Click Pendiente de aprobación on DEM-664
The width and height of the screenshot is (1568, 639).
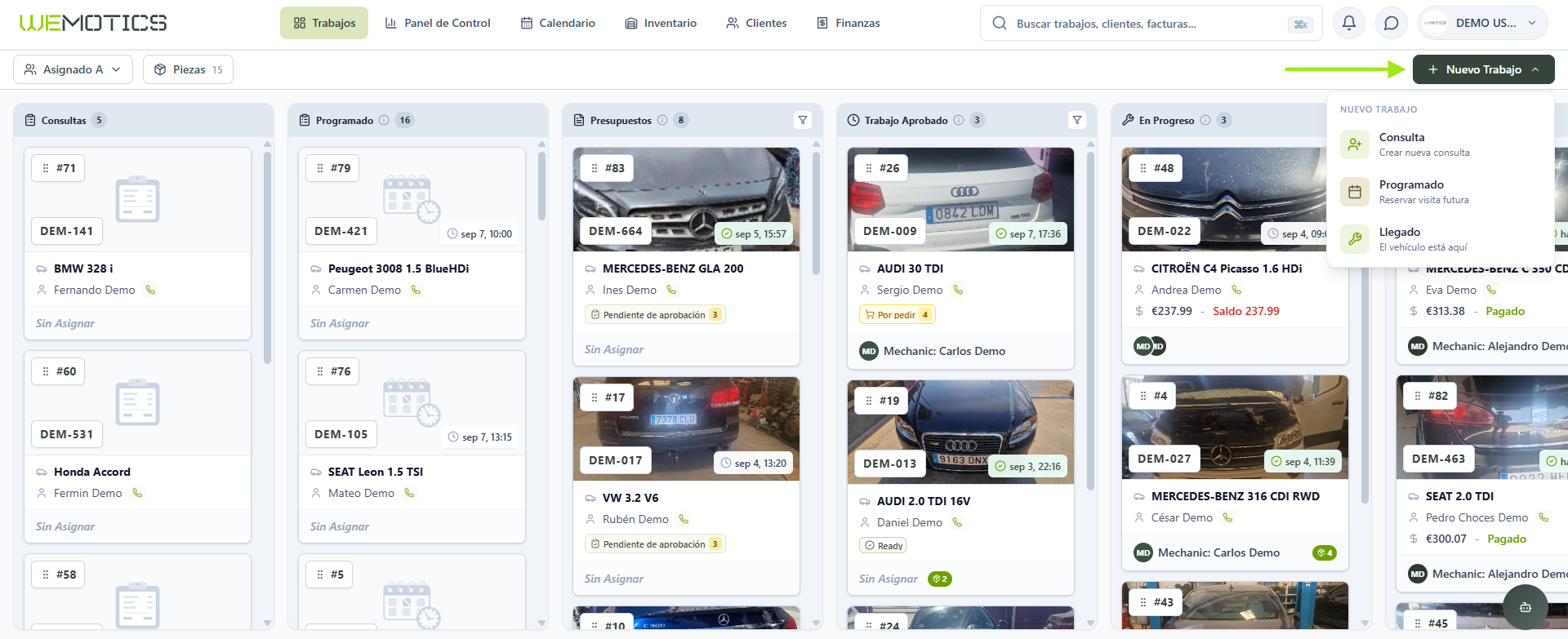(655, 315)
